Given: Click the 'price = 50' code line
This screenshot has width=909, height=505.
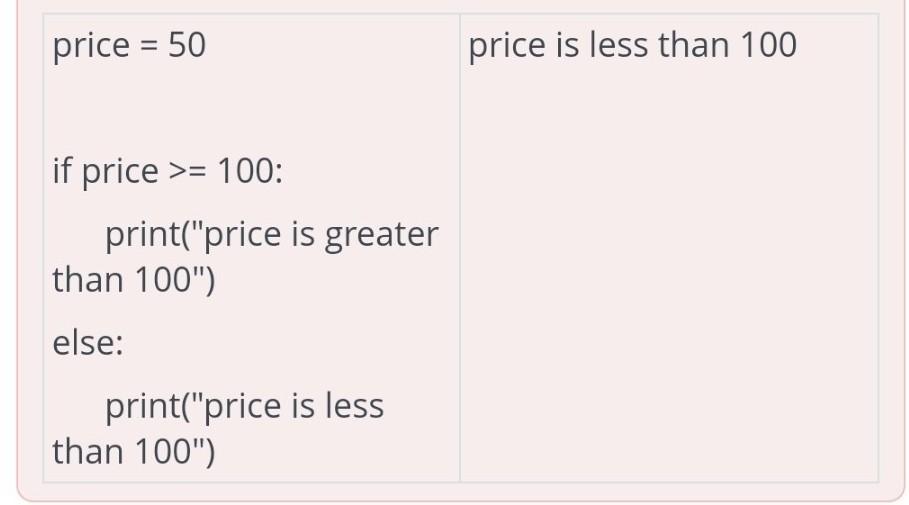Looking at the screenshot, I should tap(129, 45).
